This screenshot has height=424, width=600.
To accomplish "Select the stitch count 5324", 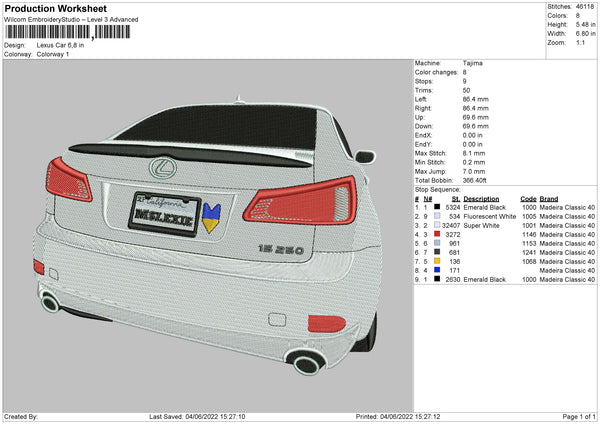I will coord(453,207).
